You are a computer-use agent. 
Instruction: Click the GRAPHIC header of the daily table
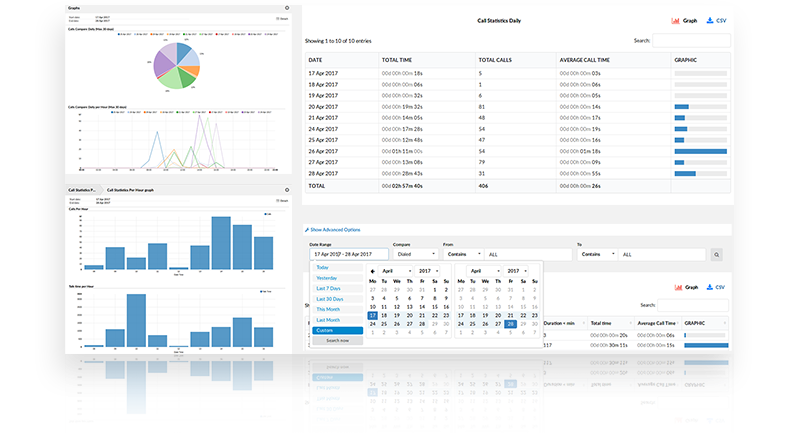click(701, 60)
